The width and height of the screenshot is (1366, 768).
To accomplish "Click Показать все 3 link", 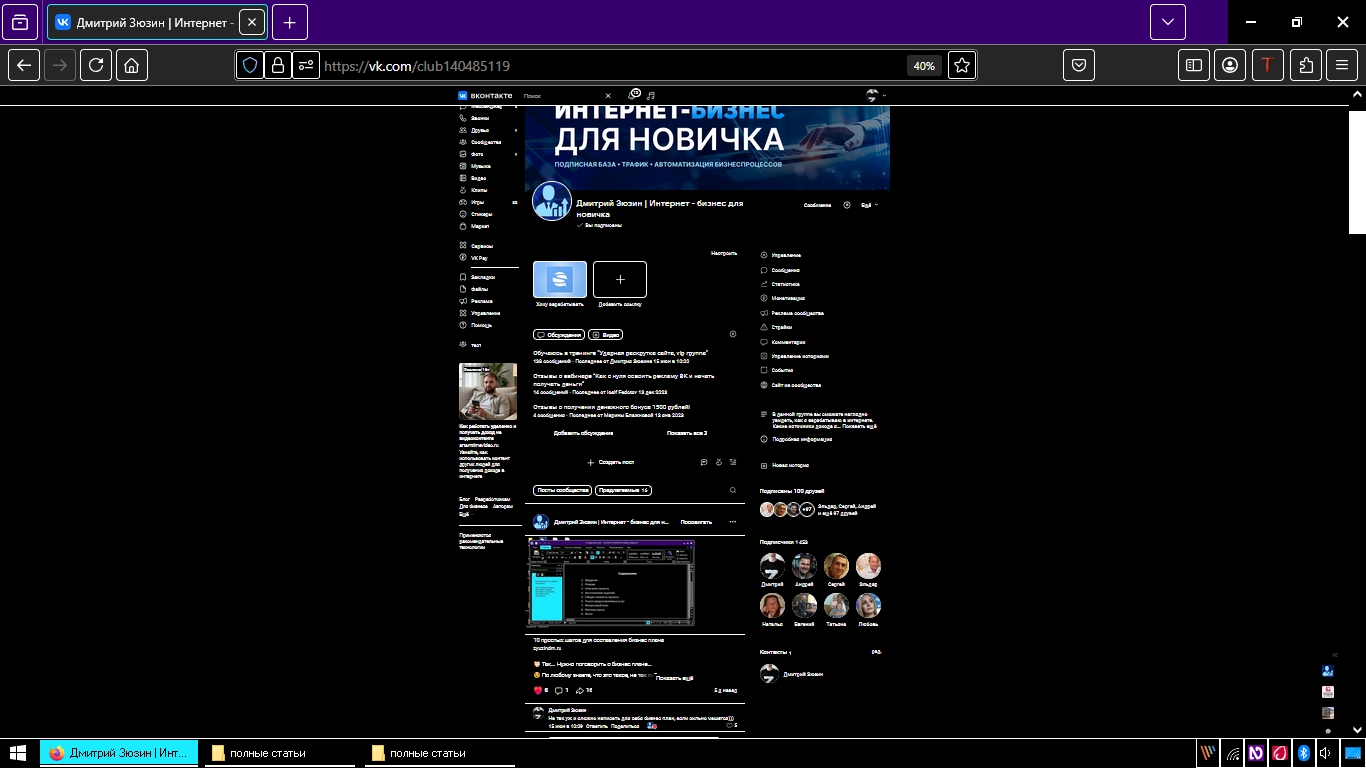I will pos(687,433).
